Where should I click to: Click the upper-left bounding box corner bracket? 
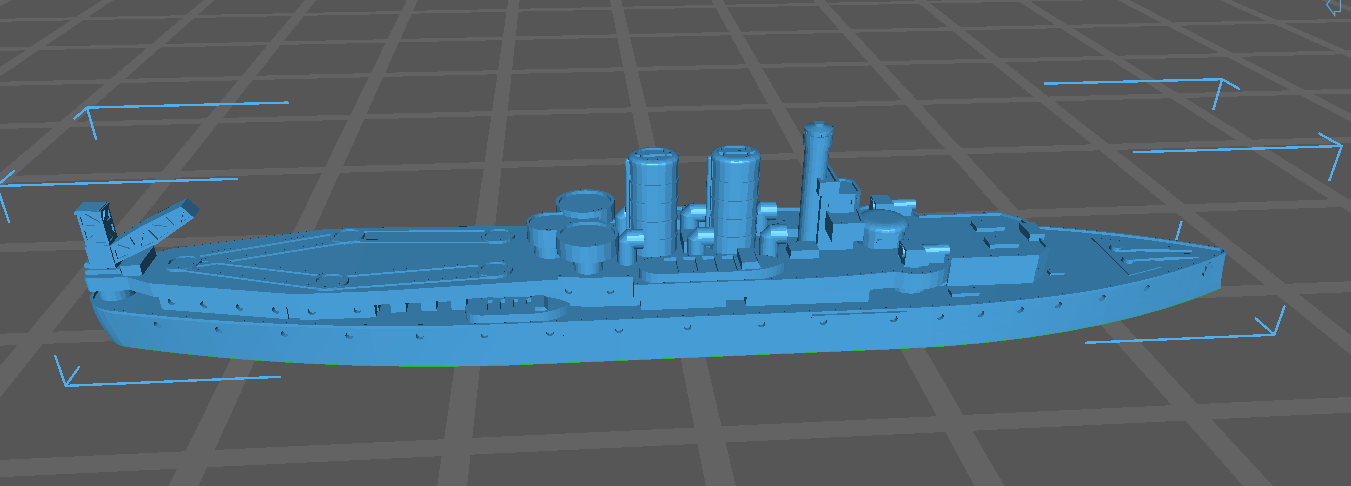[91, 114]
